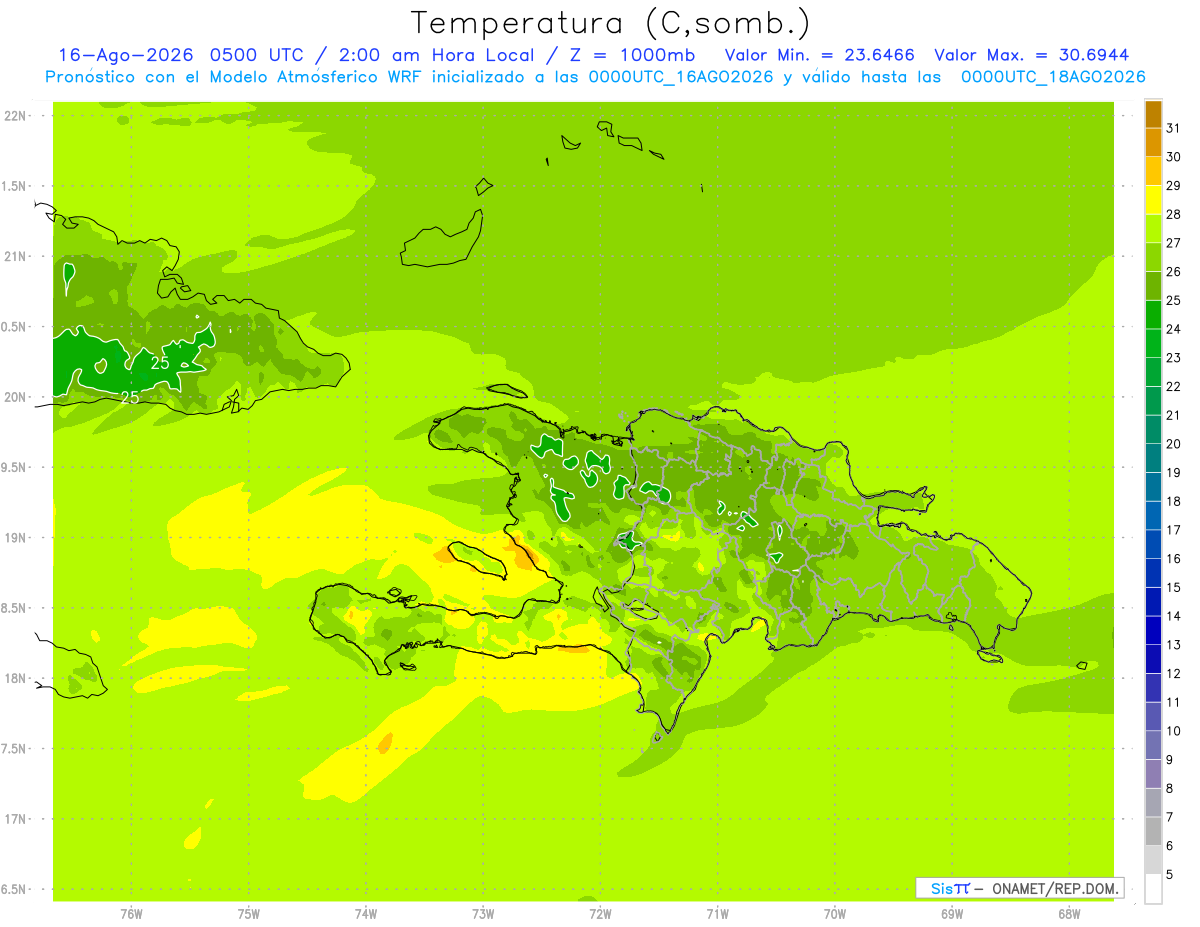Click the '0000UTC_18AGO2026' valid-until time

click(x=1053, y=77)
